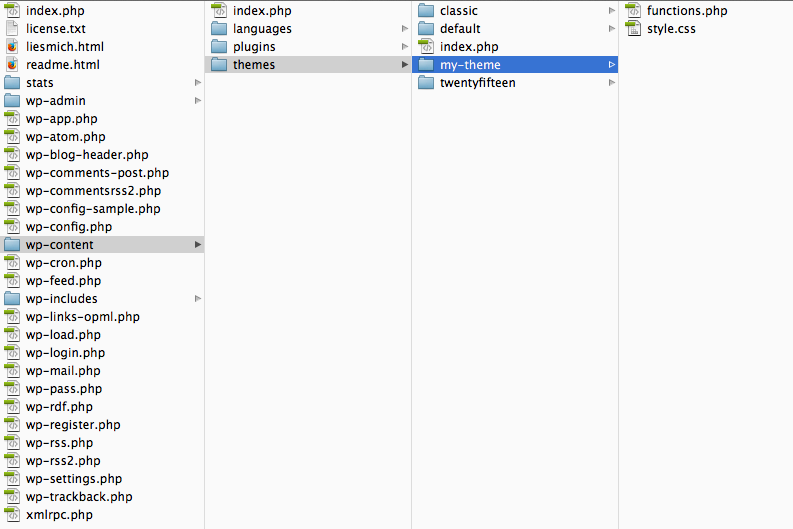Viewport: 793px width, 529px height.
Task: Select the stats folder icon
Action: pyautogui.click(x=12, y=82)
